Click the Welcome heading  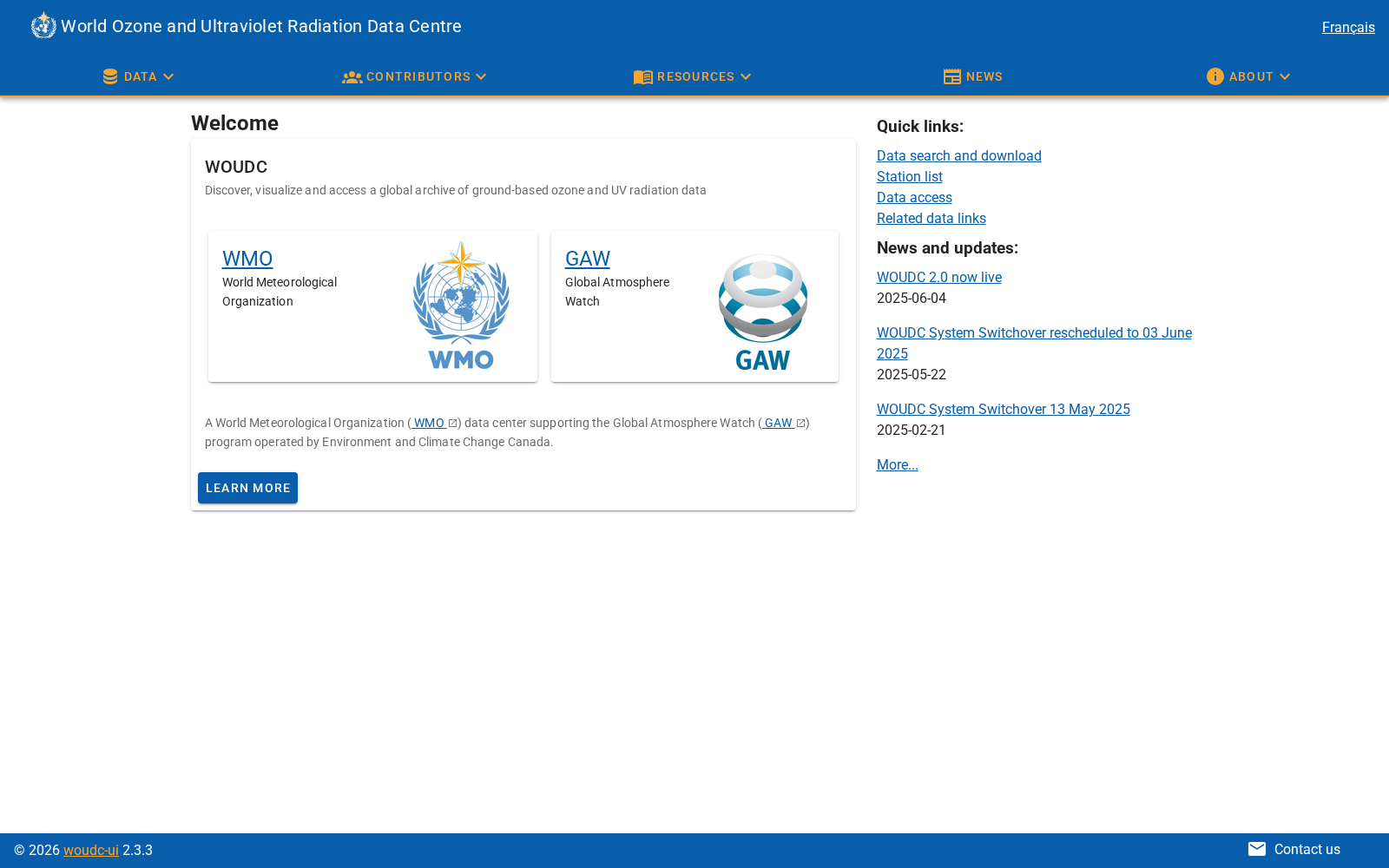coord(234,123)
